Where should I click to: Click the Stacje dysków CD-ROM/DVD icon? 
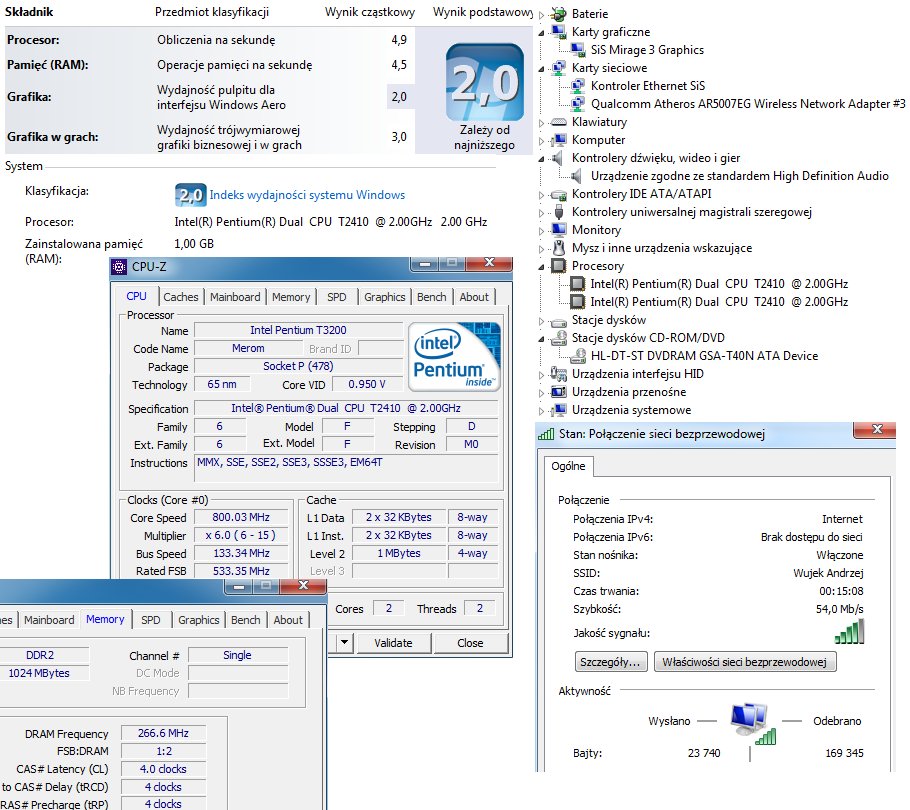click(558, 338)
